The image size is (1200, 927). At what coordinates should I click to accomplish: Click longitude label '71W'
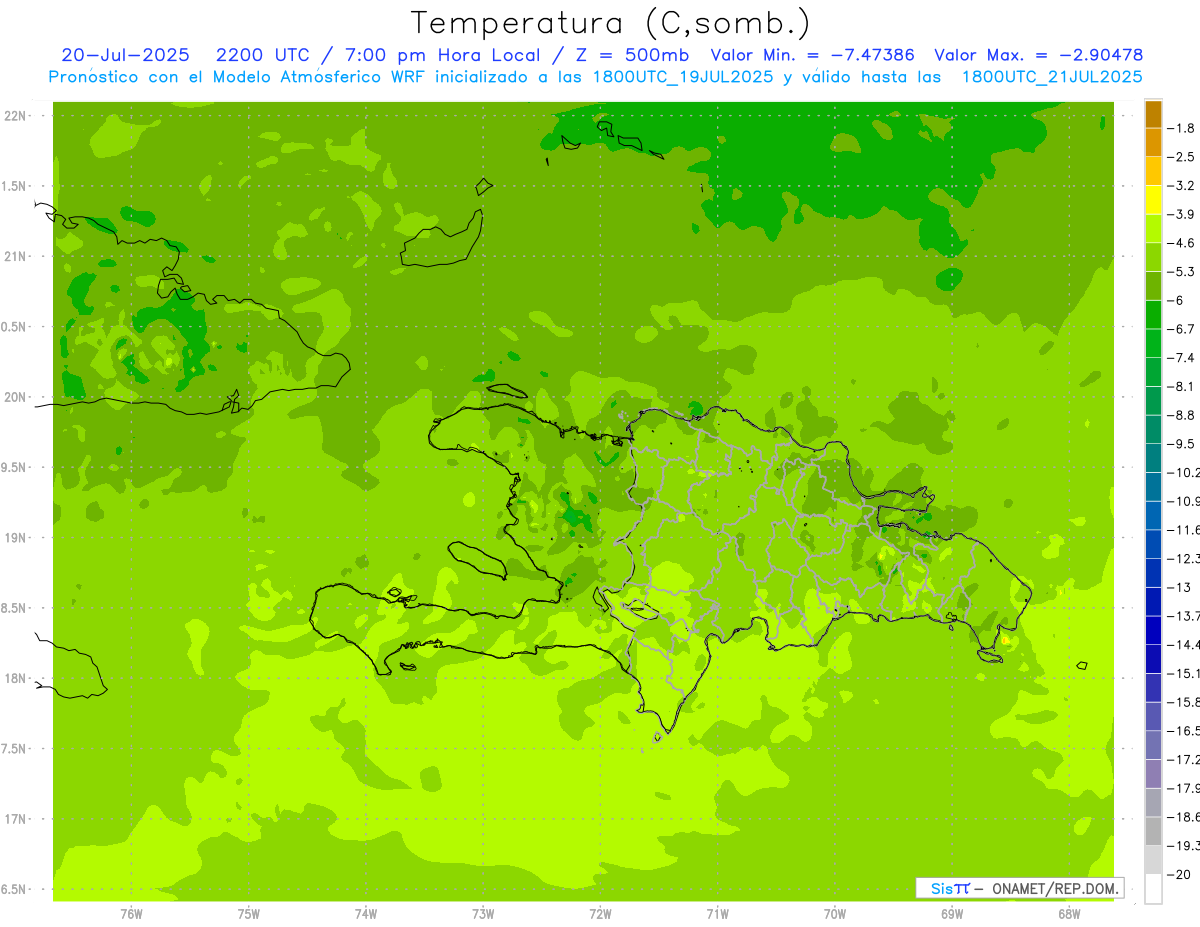[x=717, y=914]
